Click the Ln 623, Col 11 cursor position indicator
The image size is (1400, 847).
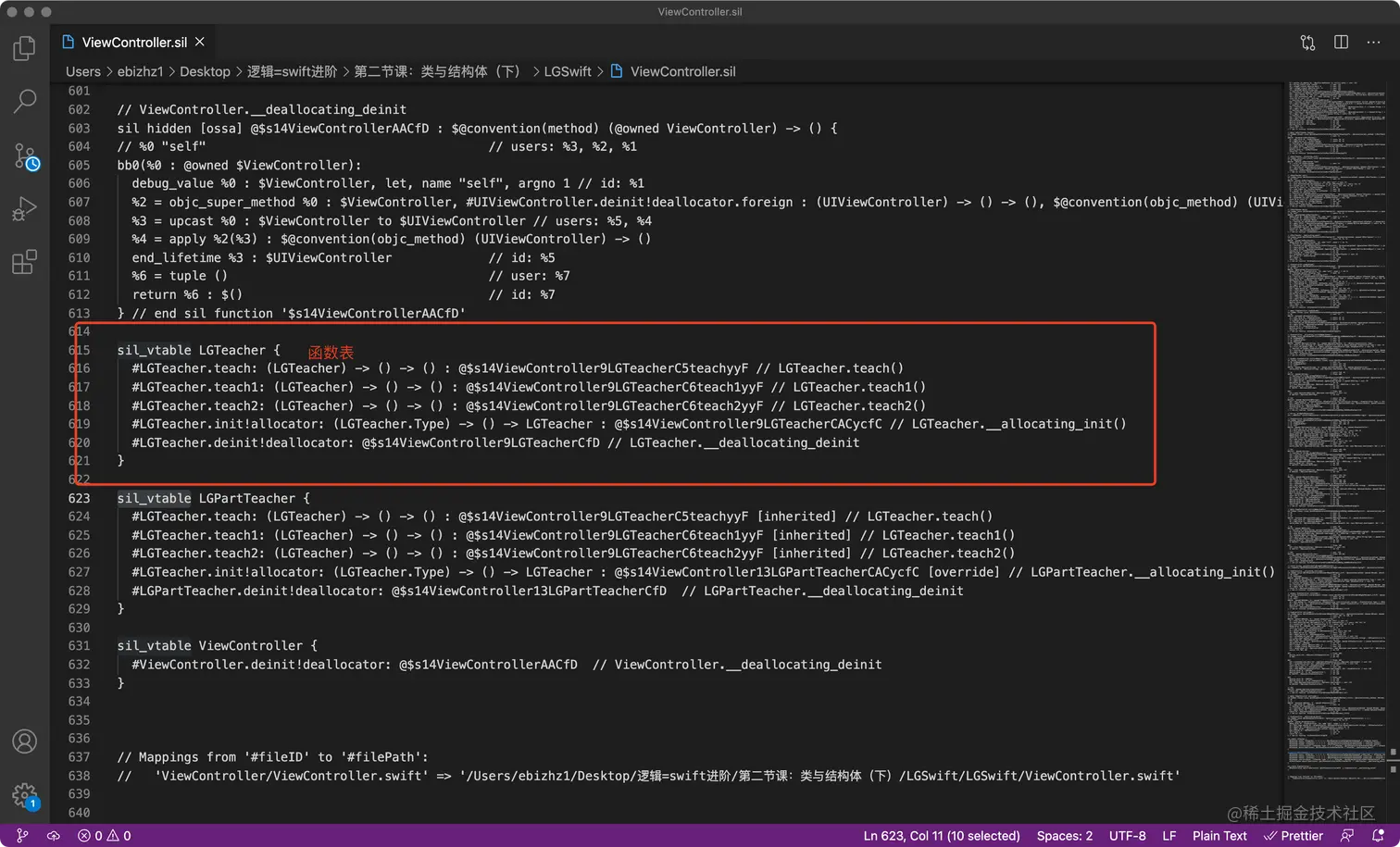point(942,836)
